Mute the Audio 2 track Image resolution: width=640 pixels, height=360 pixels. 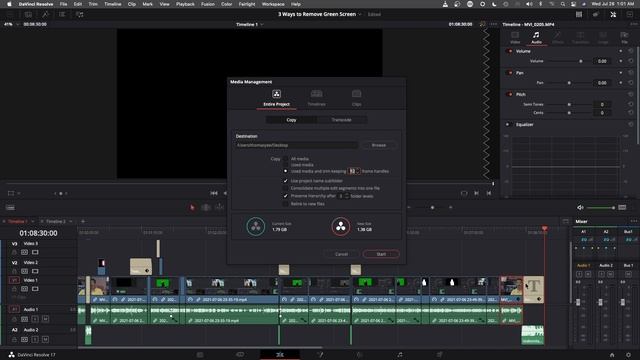point(45,339)
